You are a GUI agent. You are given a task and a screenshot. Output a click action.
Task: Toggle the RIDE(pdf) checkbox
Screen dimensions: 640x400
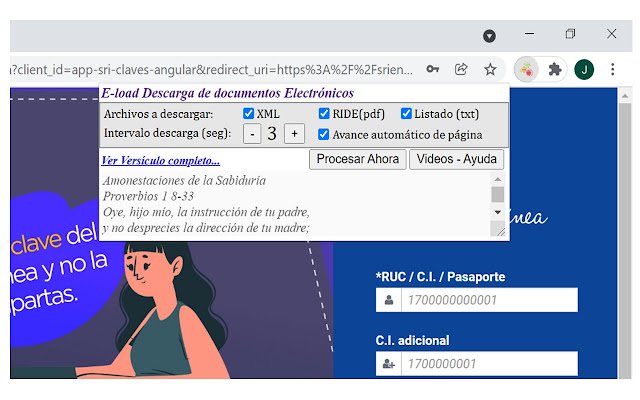coord(324,113)
